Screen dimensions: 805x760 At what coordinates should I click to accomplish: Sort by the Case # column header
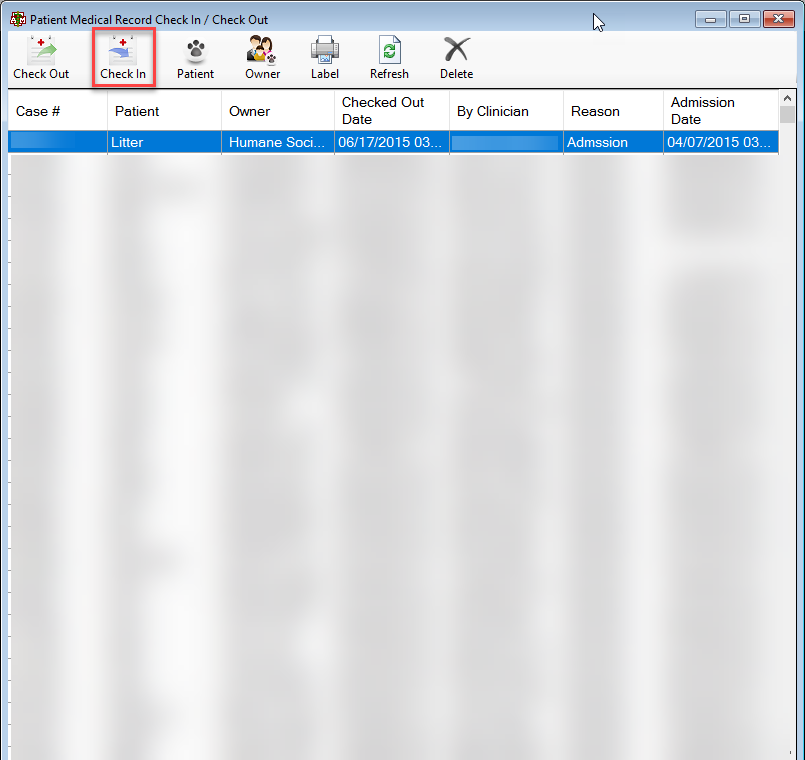click(58, 111)
